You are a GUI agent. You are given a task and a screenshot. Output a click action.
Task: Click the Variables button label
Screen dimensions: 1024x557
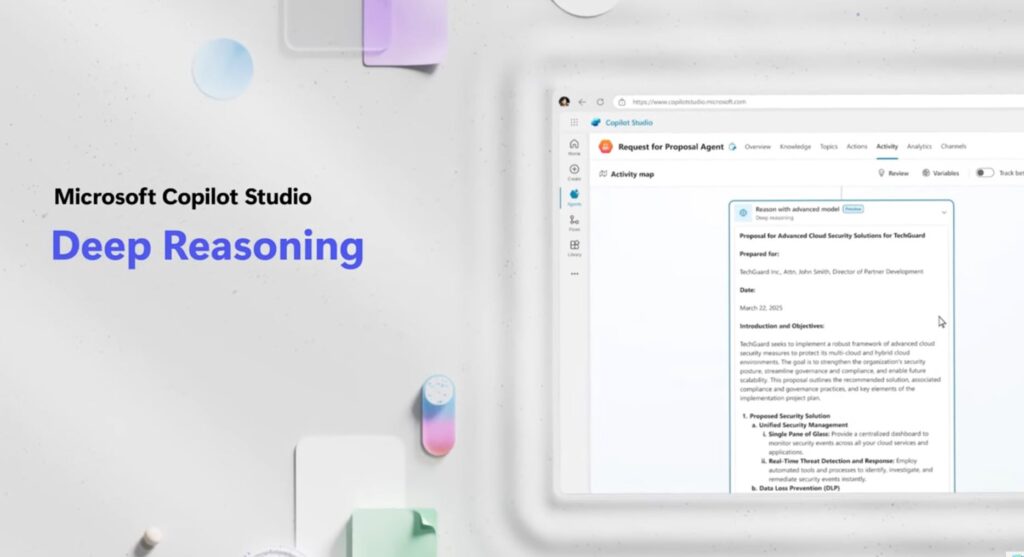tap(946, 174)
